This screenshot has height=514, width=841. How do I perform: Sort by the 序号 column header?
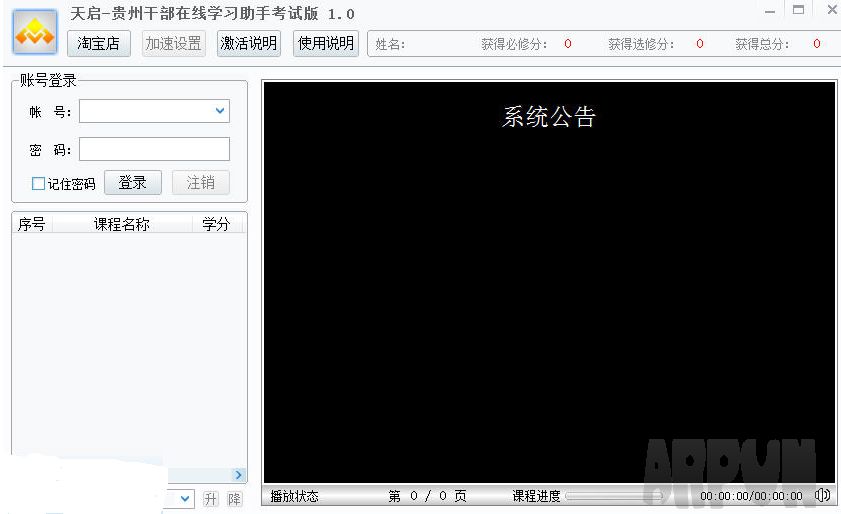coord(32,224)
